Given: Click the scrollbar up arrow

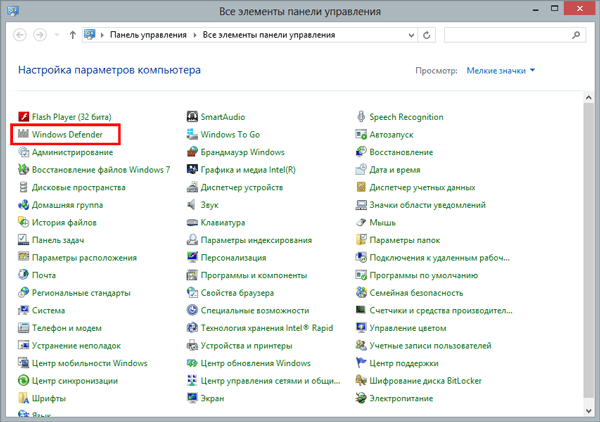Looking at the screenshot, I should (589, 97).
